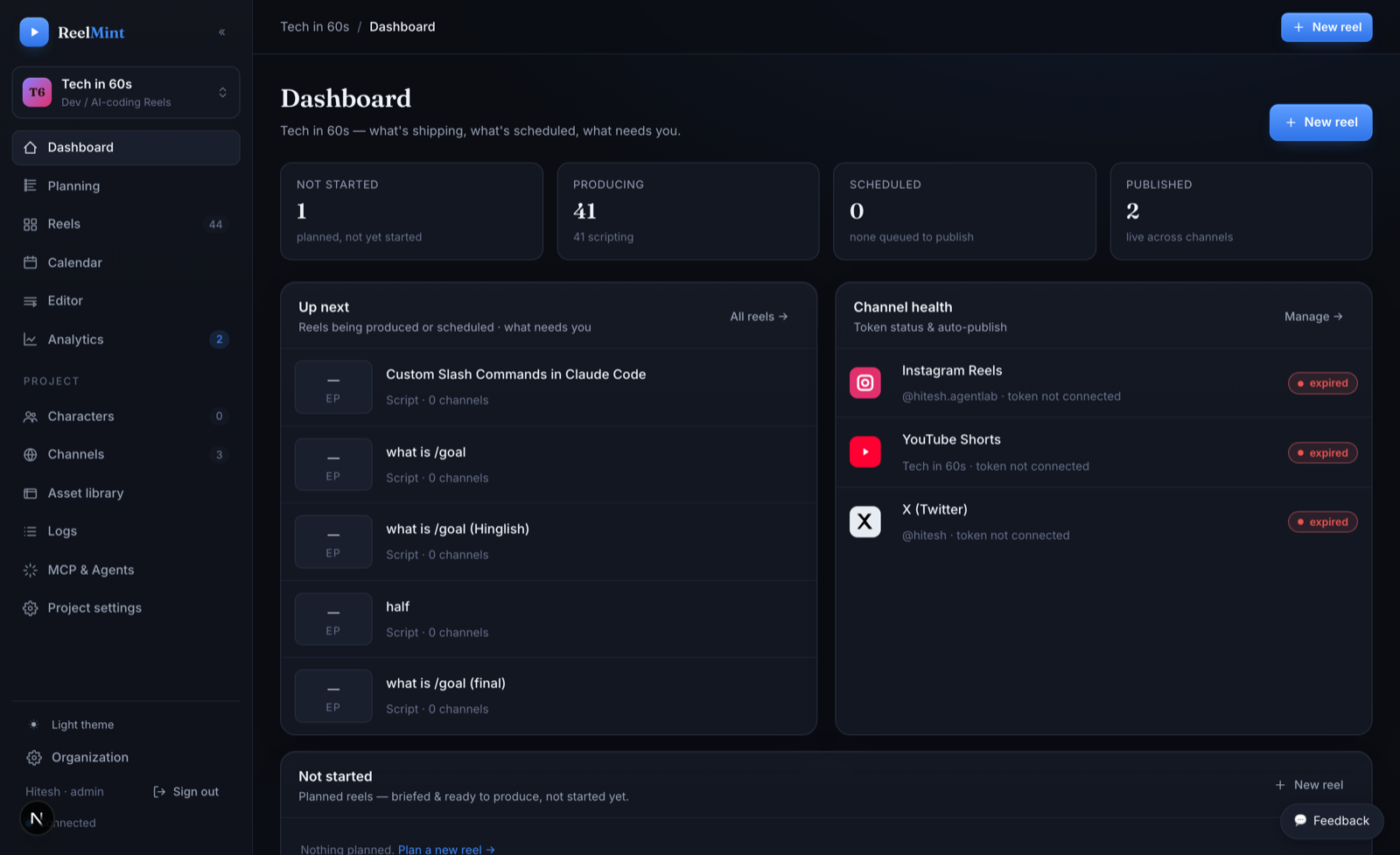Click the expired badge for Instagram Reels
The width and height of the screenshot is (1400, 855).
(1322, 383)
